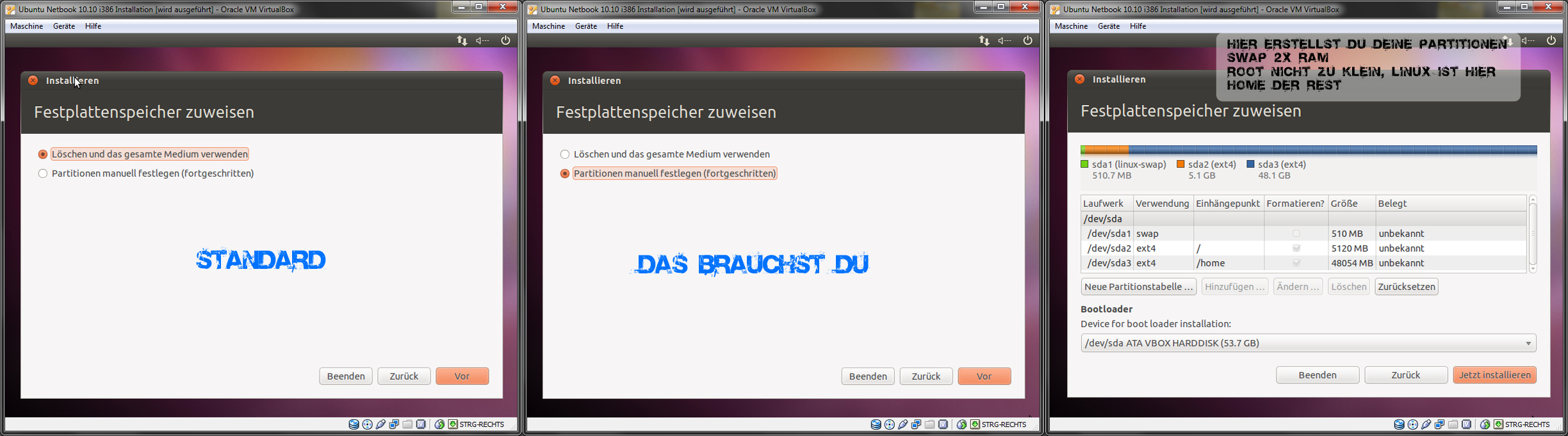
Task: Click mouse integration icon in middle window
Action: [961, 424]
